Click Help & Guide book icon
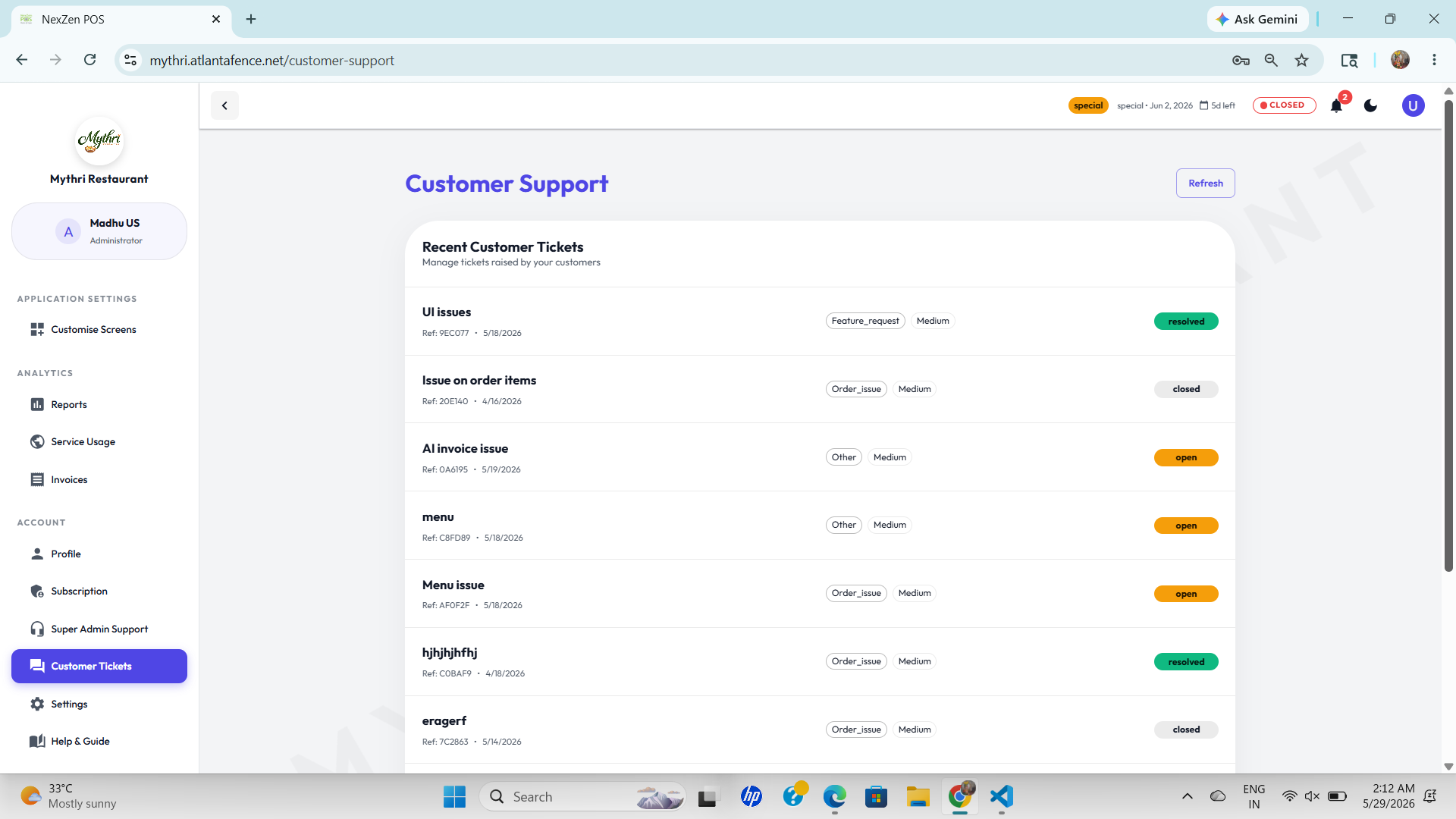This screenshot has width=1456, height=819. click(37, 742)
